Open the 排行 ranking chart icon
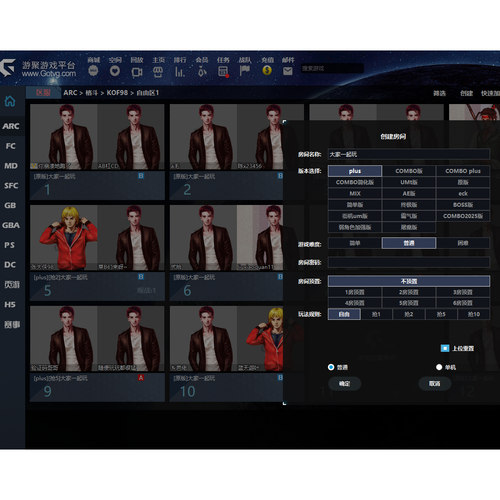This screenshot has width=500, height=500. [x=180, y=71]
